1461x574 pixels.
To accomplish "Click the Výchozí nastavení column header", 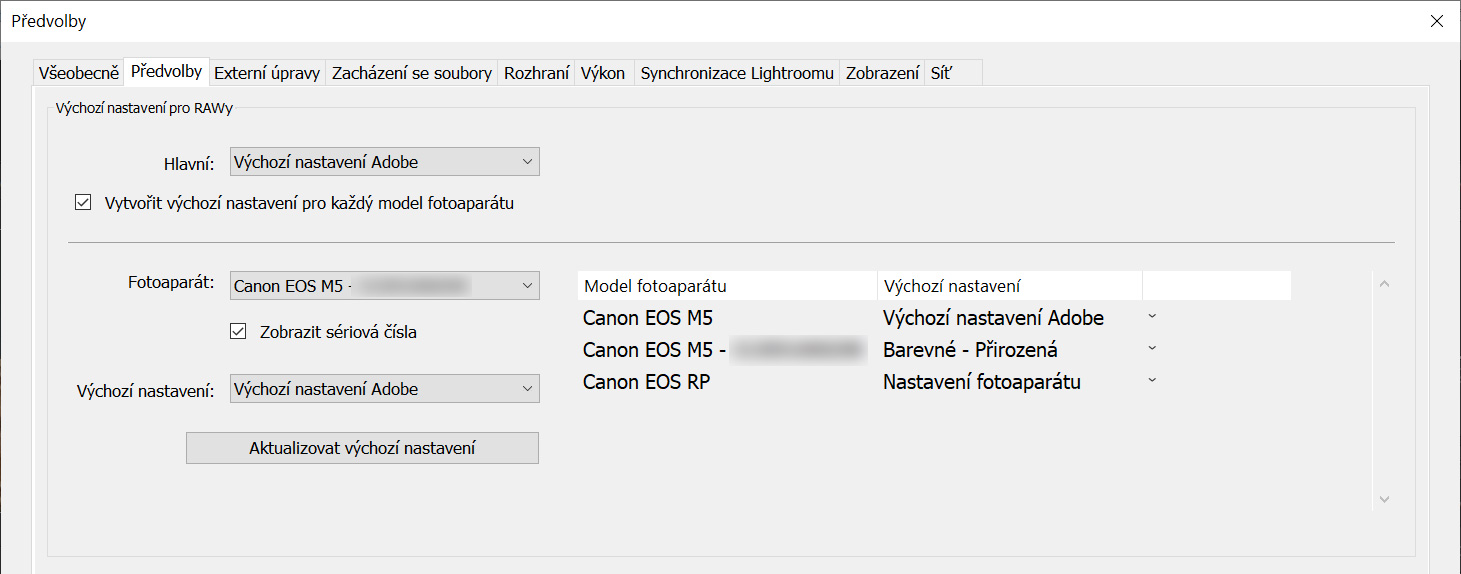I will (1010, 286).
